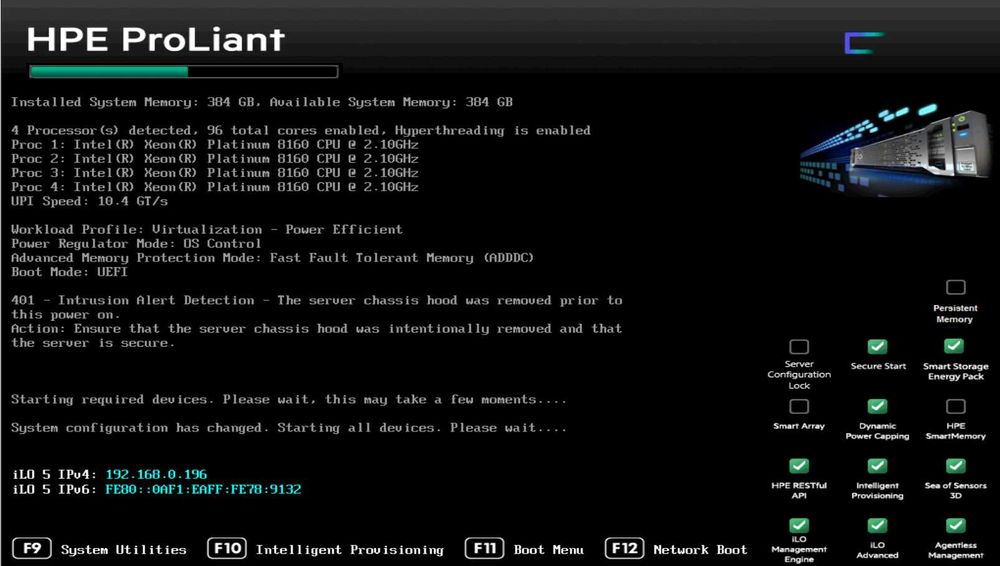Click the Boot Mode UEFI line
This screenshot has width=1000, height=566.
(x=70, y=272)
